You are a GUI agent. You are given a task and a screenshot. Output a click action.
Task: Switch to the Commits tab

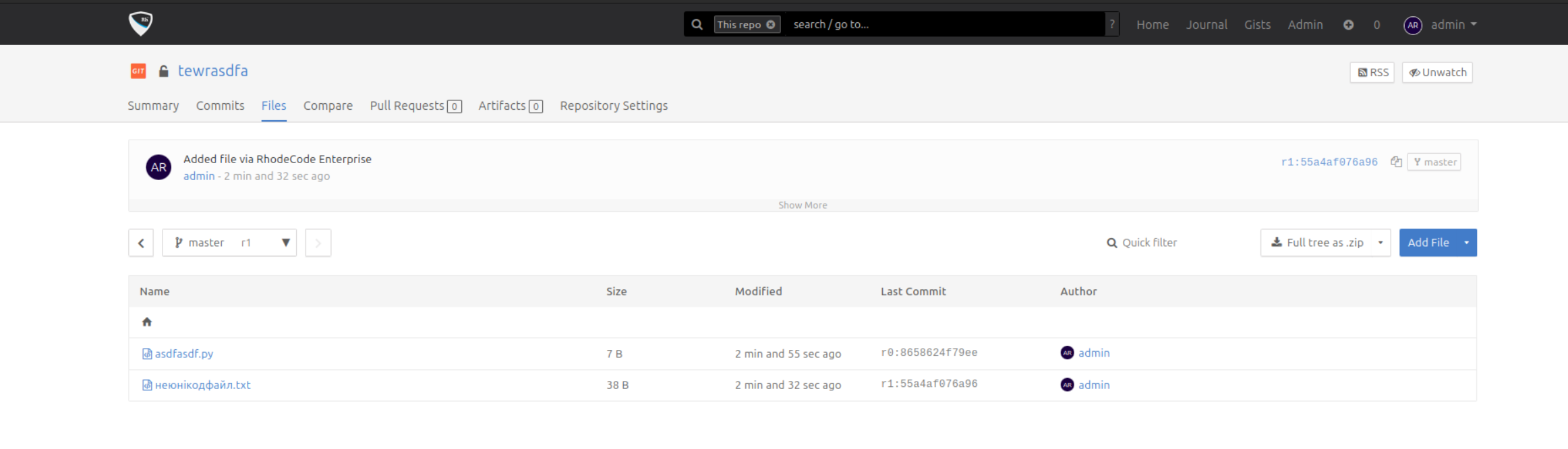click(220, 106)
